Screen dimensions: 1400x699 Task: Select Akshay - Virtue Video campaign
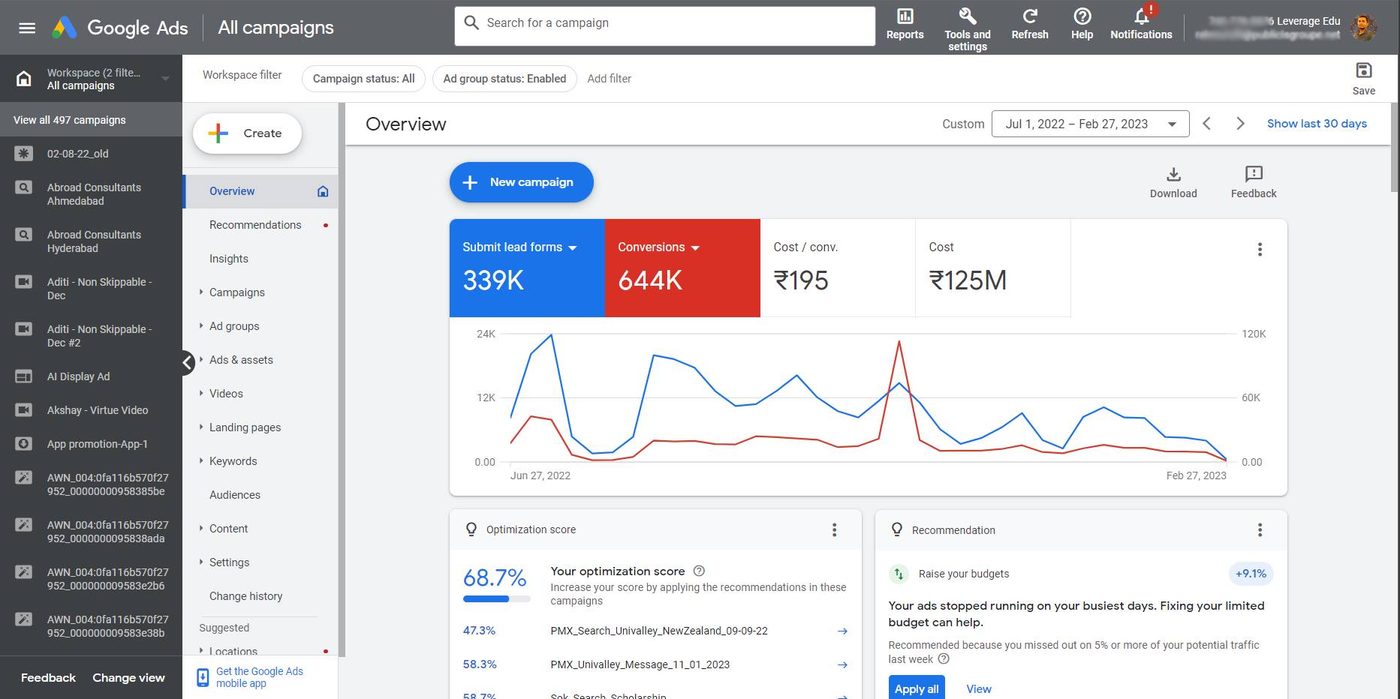(91, 410)
